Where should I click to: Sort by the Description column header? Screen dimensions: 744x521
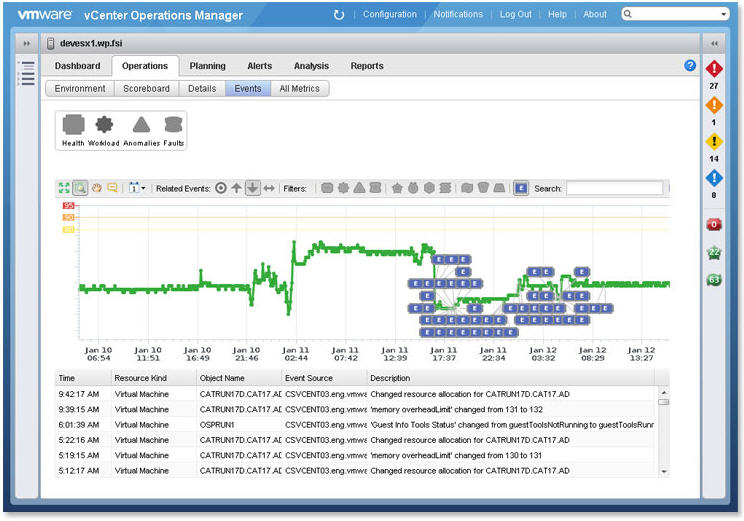(511, 378)
